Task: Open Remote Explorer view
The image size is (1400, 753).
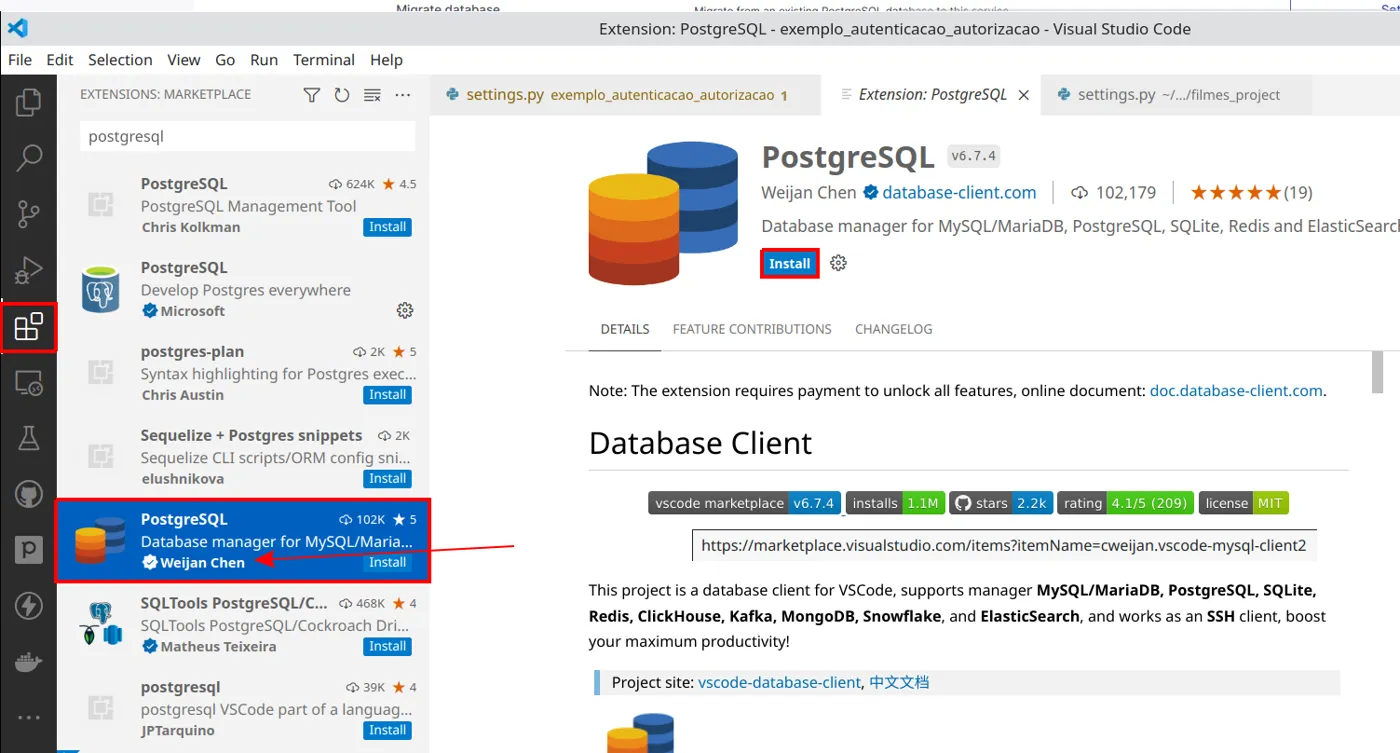Action: pyautogui.click(x=29, y=383)
